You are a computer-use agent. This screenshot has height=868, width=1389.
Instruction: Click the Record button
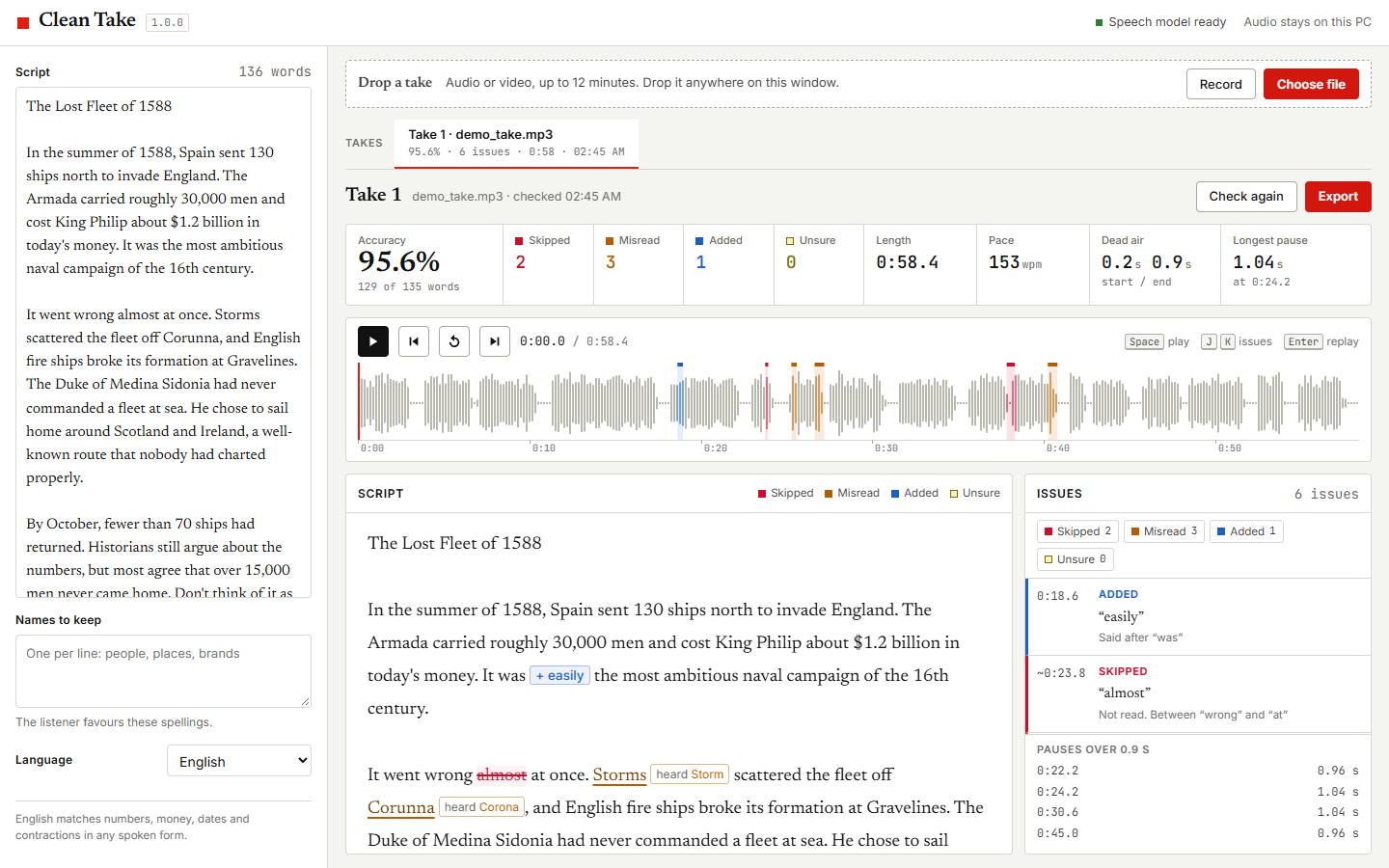coord(1221,84)
